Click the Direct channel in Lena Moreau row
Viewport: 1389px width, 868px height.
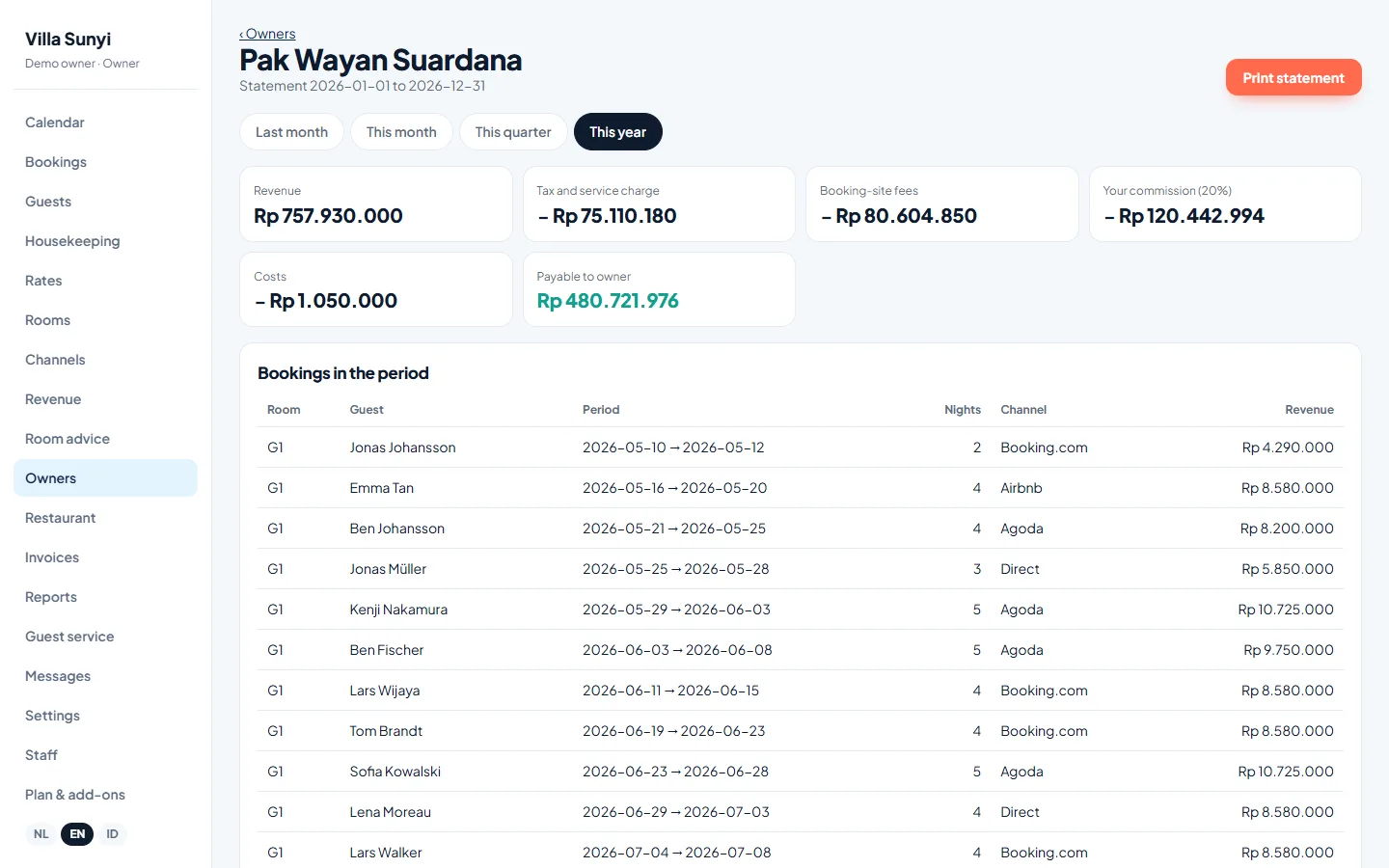click(x=1020, y=812)
